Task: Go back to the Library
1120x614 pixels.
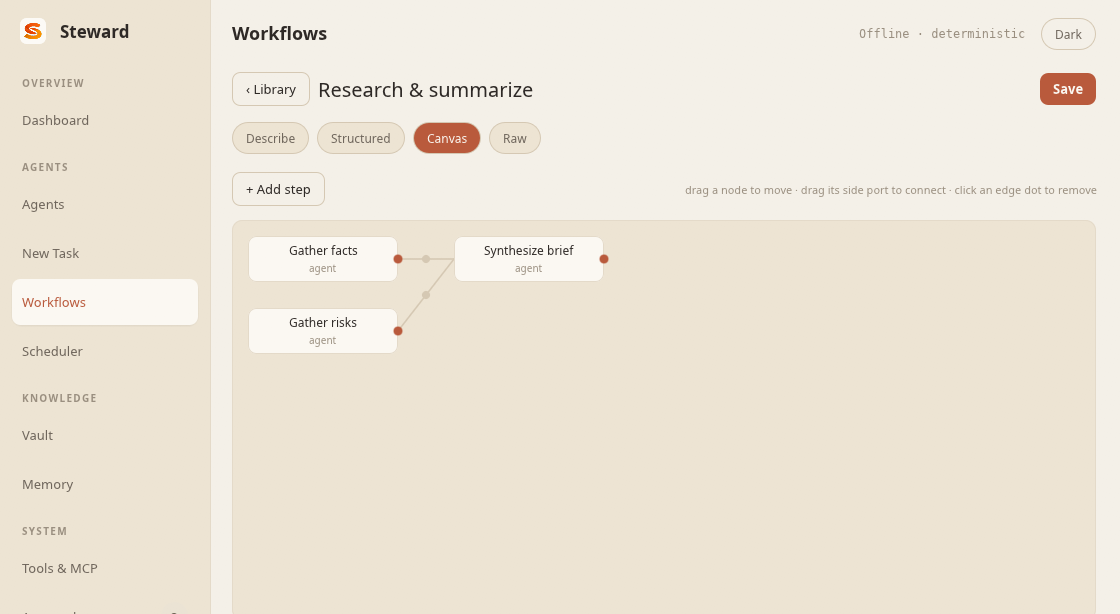Action: 271,89
